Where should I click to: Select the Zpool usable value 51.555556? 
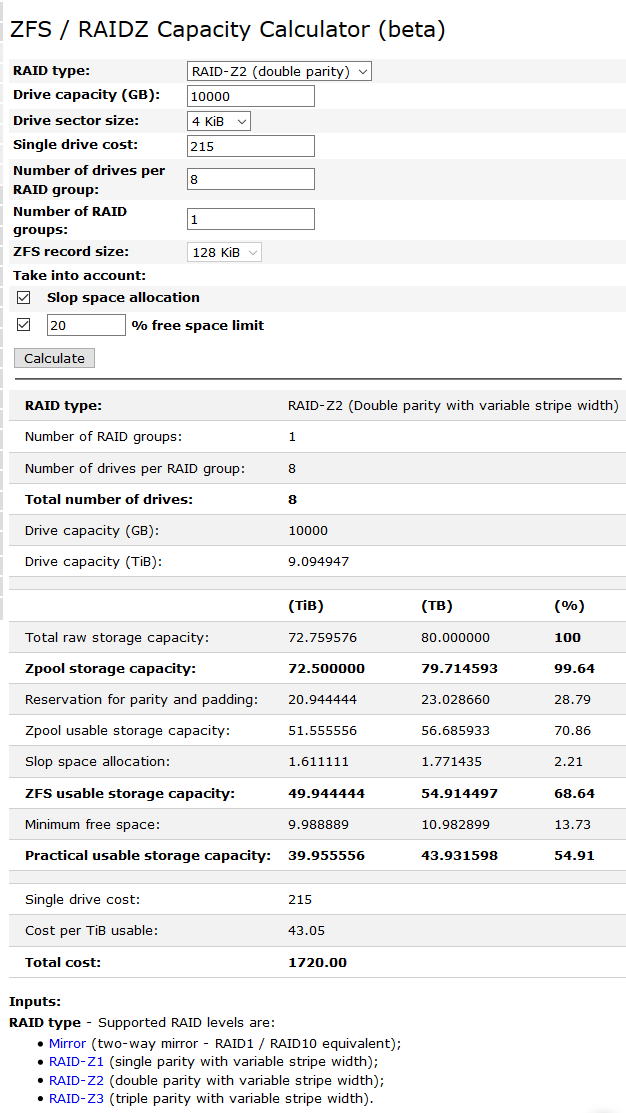pos(322,730)
